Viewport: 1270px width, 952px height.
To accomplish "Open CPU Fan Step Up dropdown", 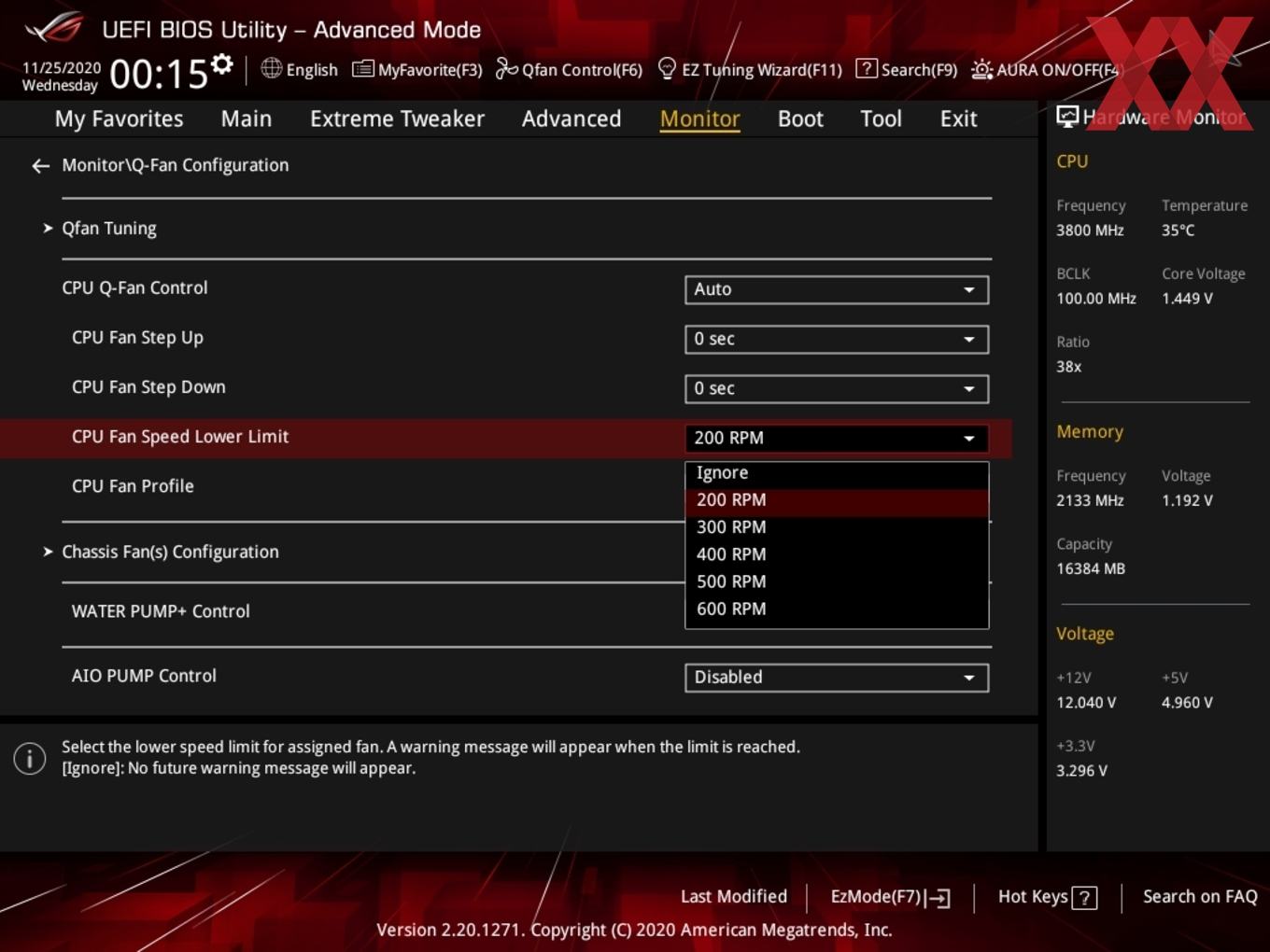I will coord(837,339).
